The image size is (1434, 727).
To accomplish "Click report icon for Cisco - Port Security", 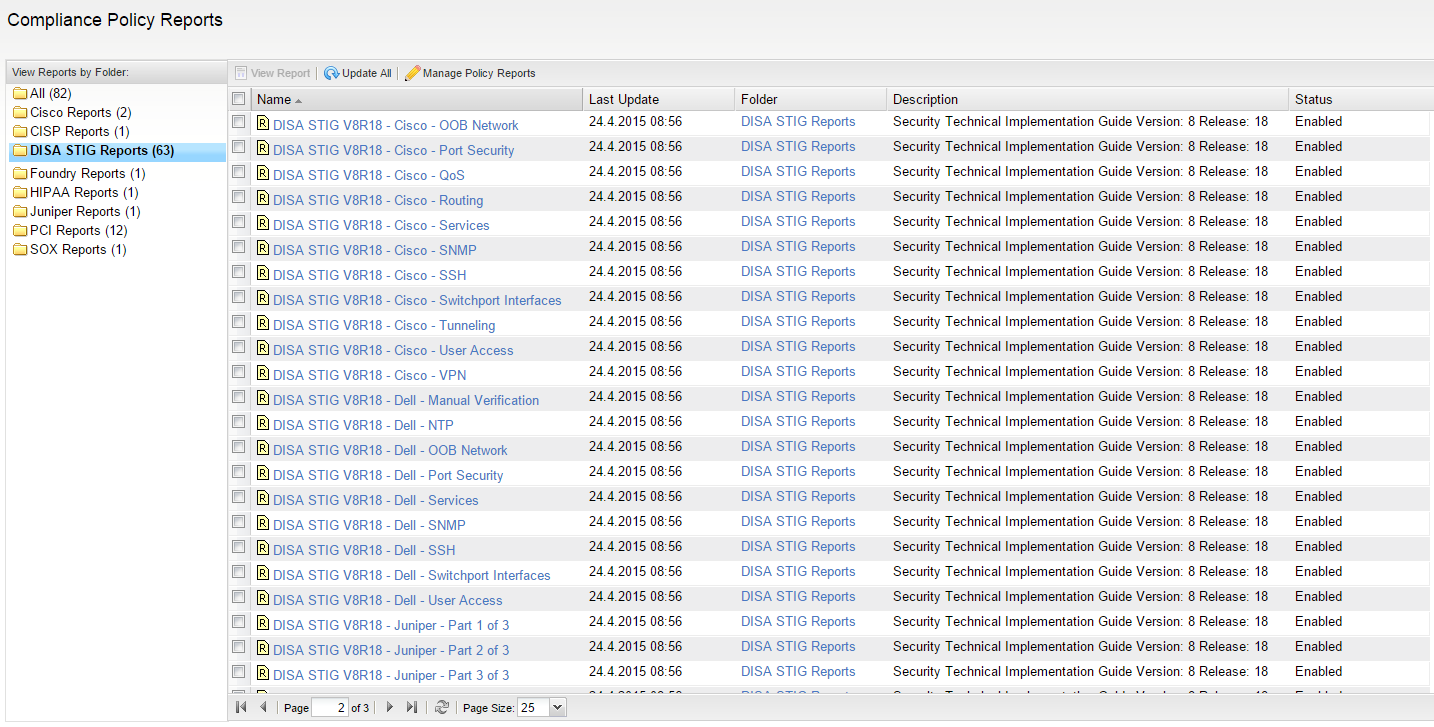I will point(263,148).
